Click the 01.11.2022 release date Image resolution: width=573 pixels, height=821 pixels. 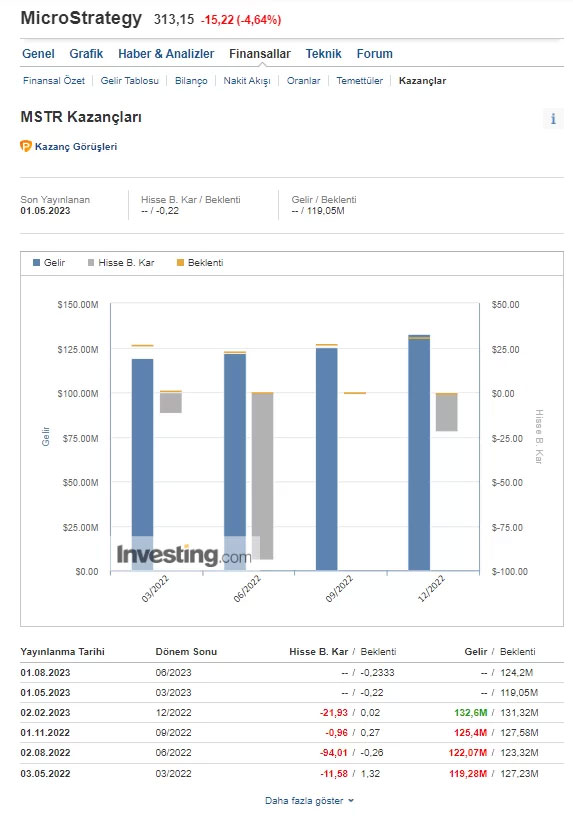coord(45,733)
